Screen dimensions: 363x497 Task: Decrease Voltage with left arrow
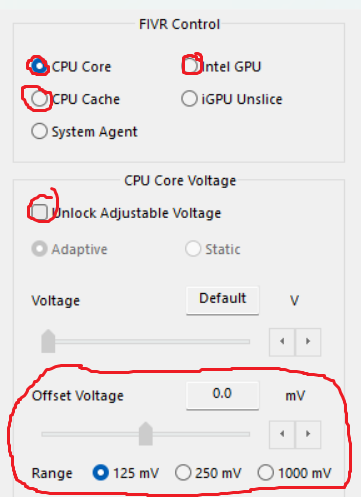click(x=282, y=342)
